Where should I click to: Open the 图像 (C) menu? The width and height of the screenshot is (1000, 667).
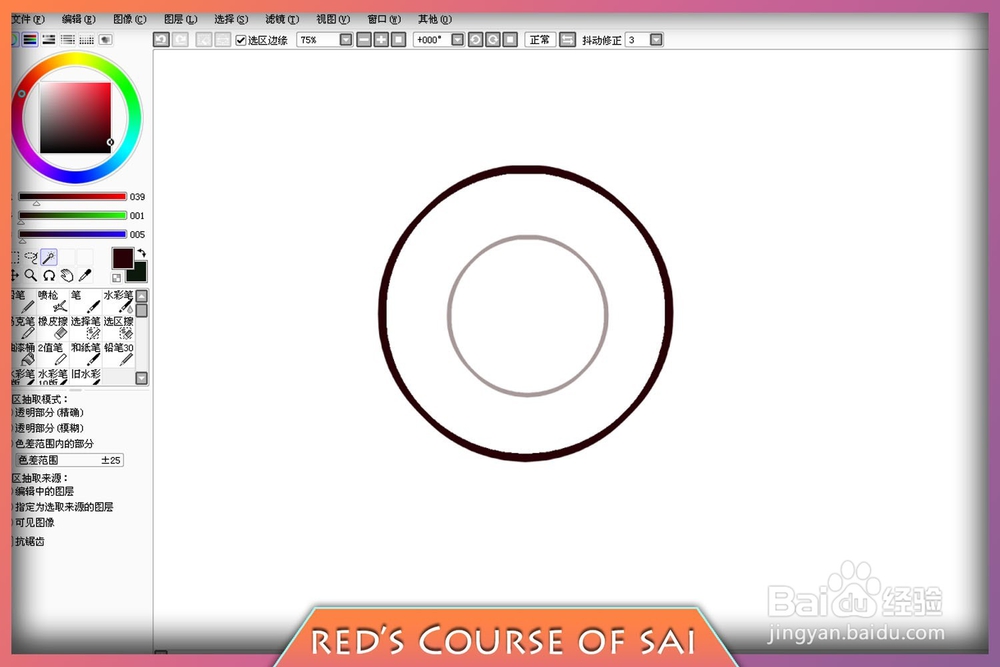(x=129, y=19)
